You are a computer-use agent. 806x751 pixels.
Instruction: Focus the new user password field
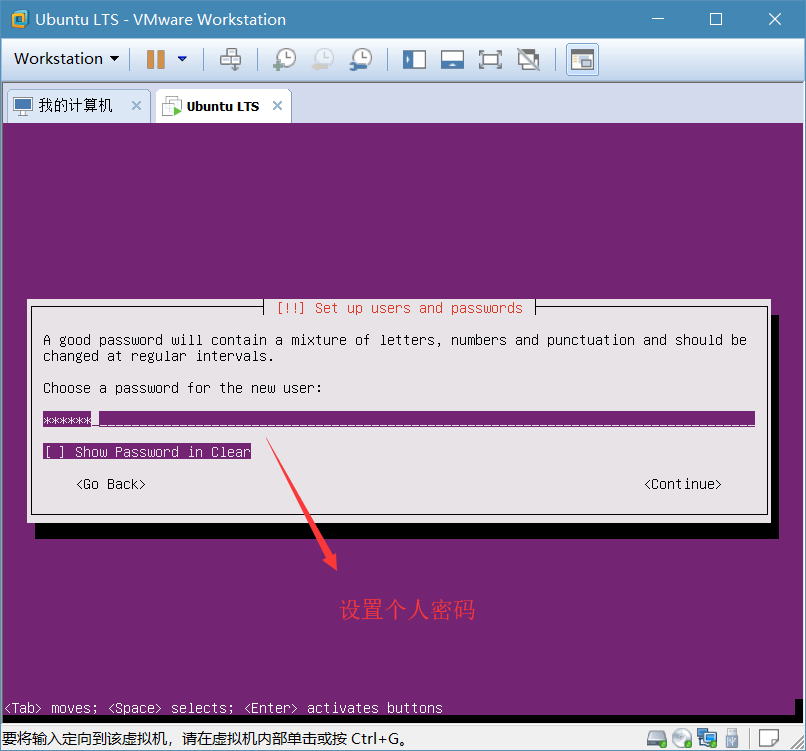(x=398, y=419)
